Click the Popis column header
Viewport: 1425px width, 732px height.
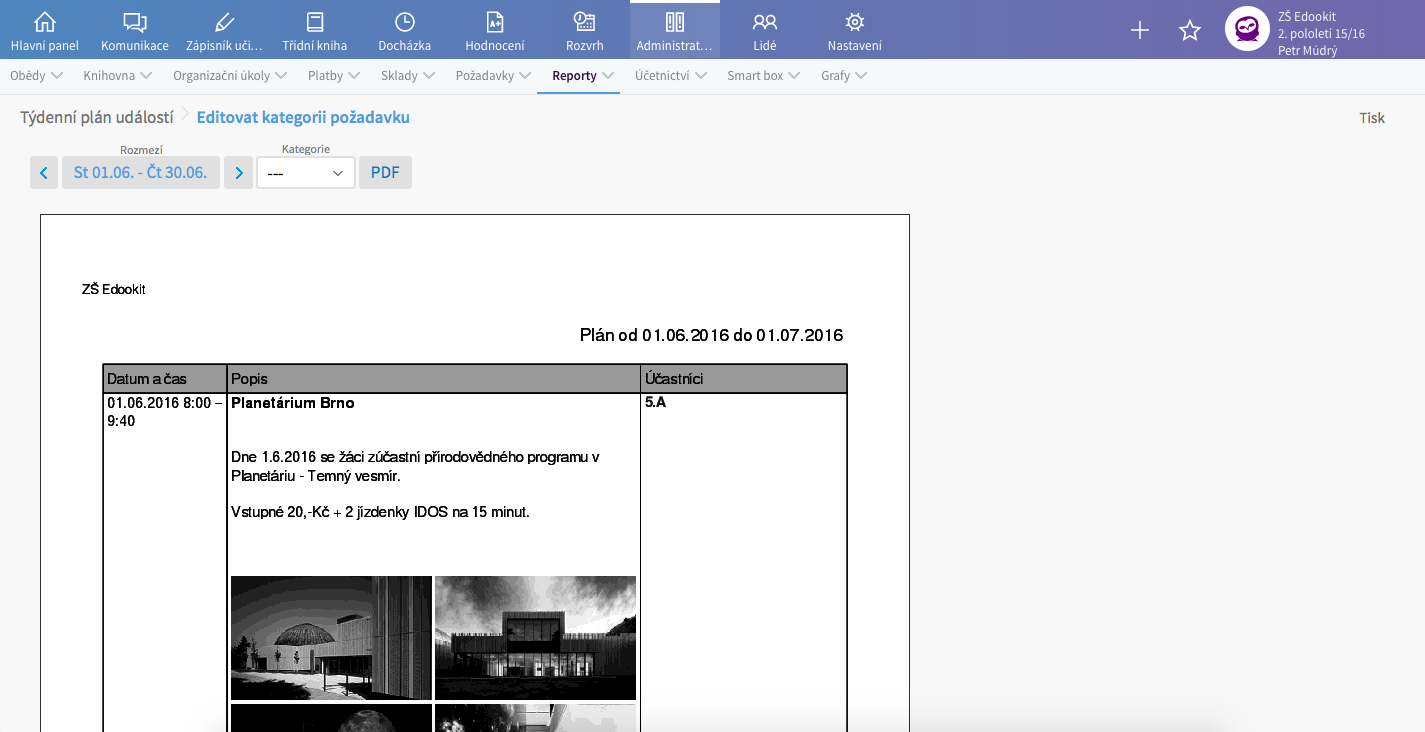pyautogui.click(x=434, y=379)
